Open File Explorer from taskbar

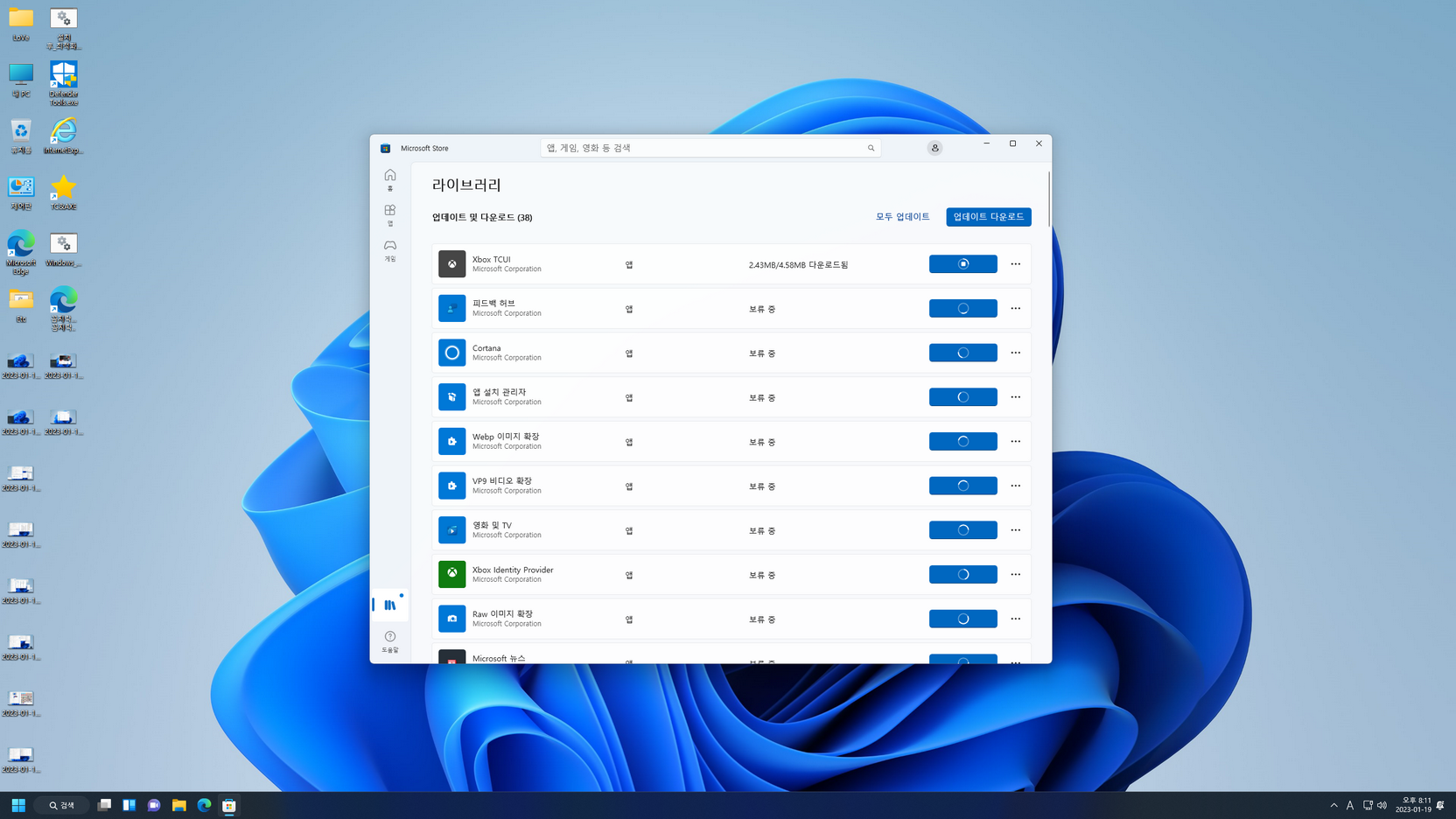pos(179,805)
